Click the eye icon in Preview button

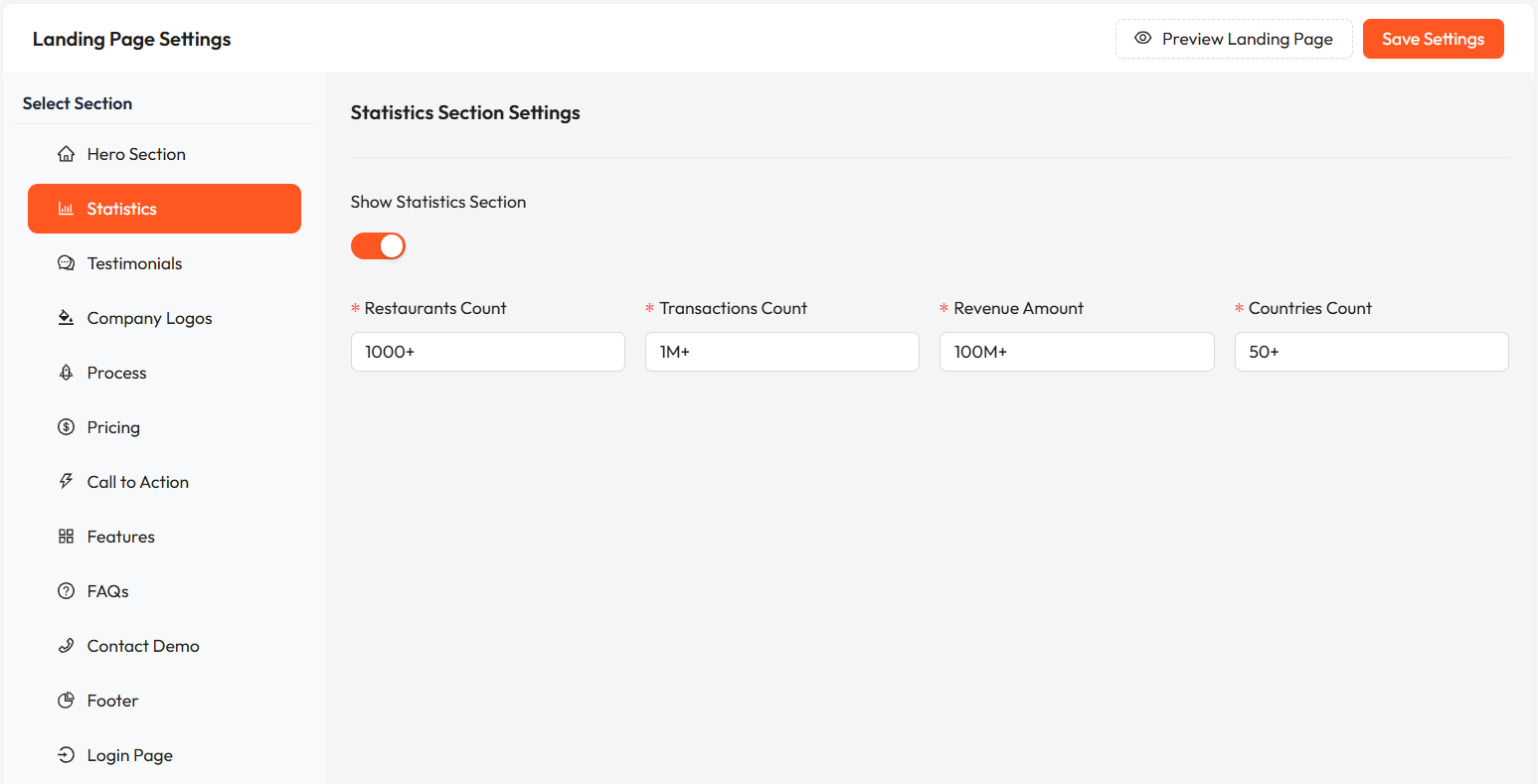pyautogui.click(x=1143, y=38)
